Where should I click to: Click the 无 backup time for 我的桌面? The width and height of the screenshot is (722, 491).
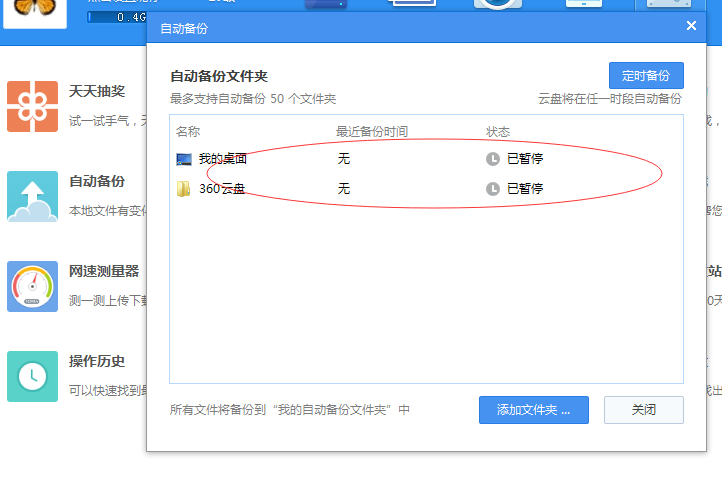pyautogui.click(x=344, y=159)
